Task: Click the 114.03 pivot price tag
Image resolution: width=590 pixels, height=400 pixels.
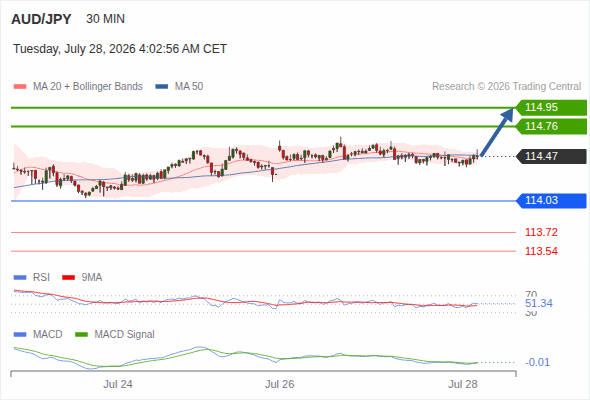Action: pyautogui.click(x=551, y=201)
